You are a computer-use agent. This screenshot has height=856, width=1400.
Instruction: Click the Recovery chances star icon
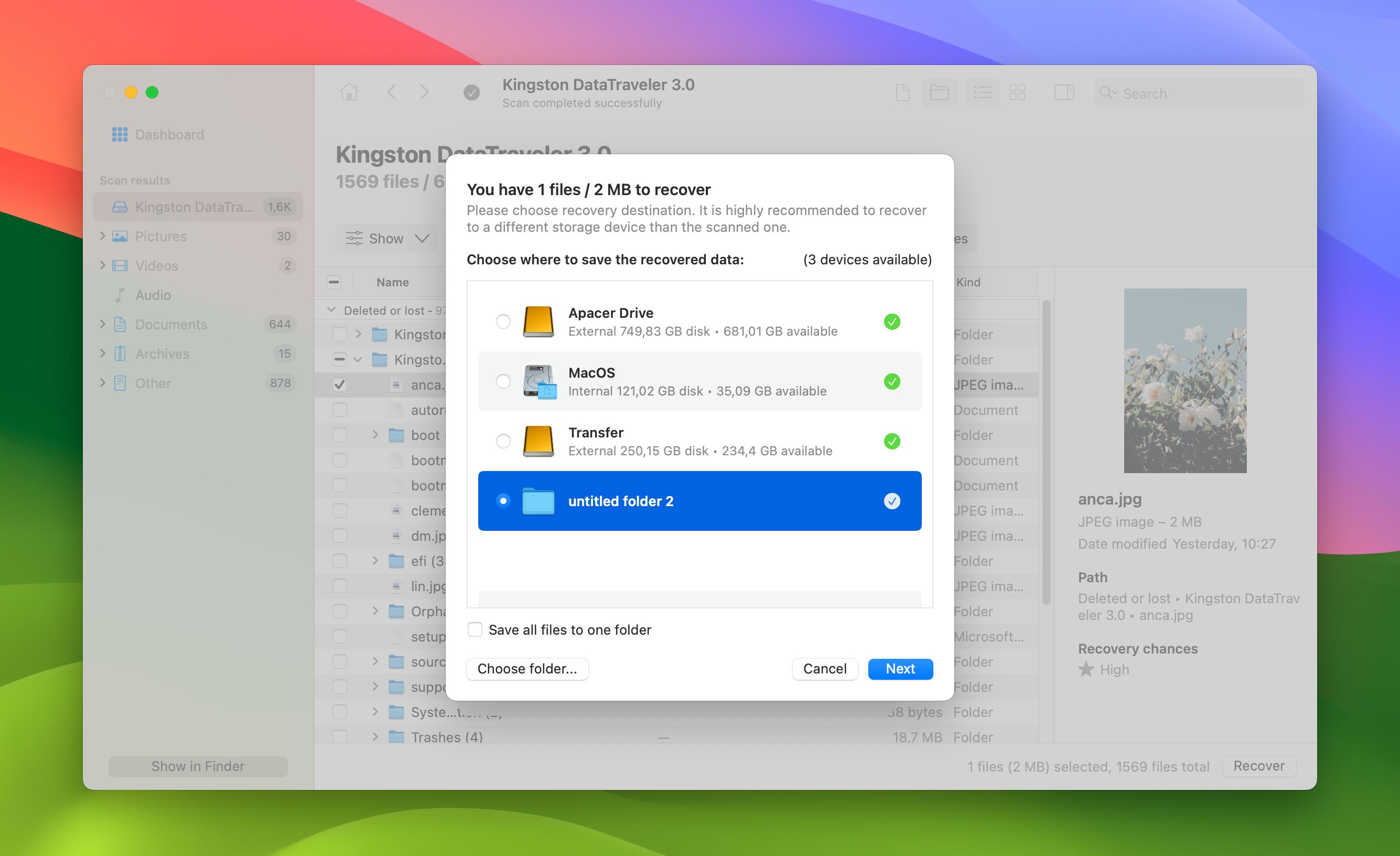(1086, 670)
